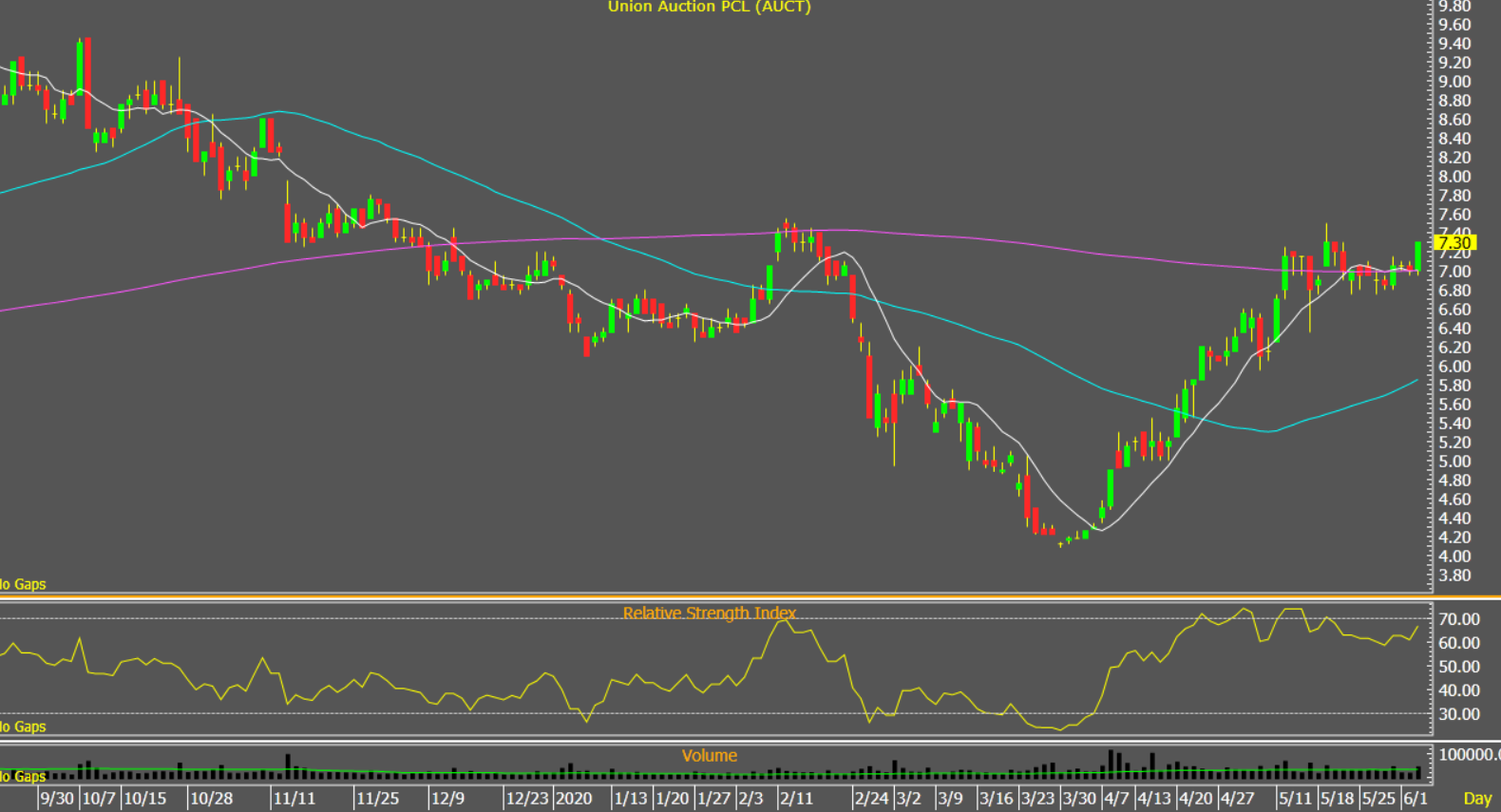Screen dimensions: 1501x812
Task: Click the 6/1 date on the time axis
Action: [x=1415, y=799]
